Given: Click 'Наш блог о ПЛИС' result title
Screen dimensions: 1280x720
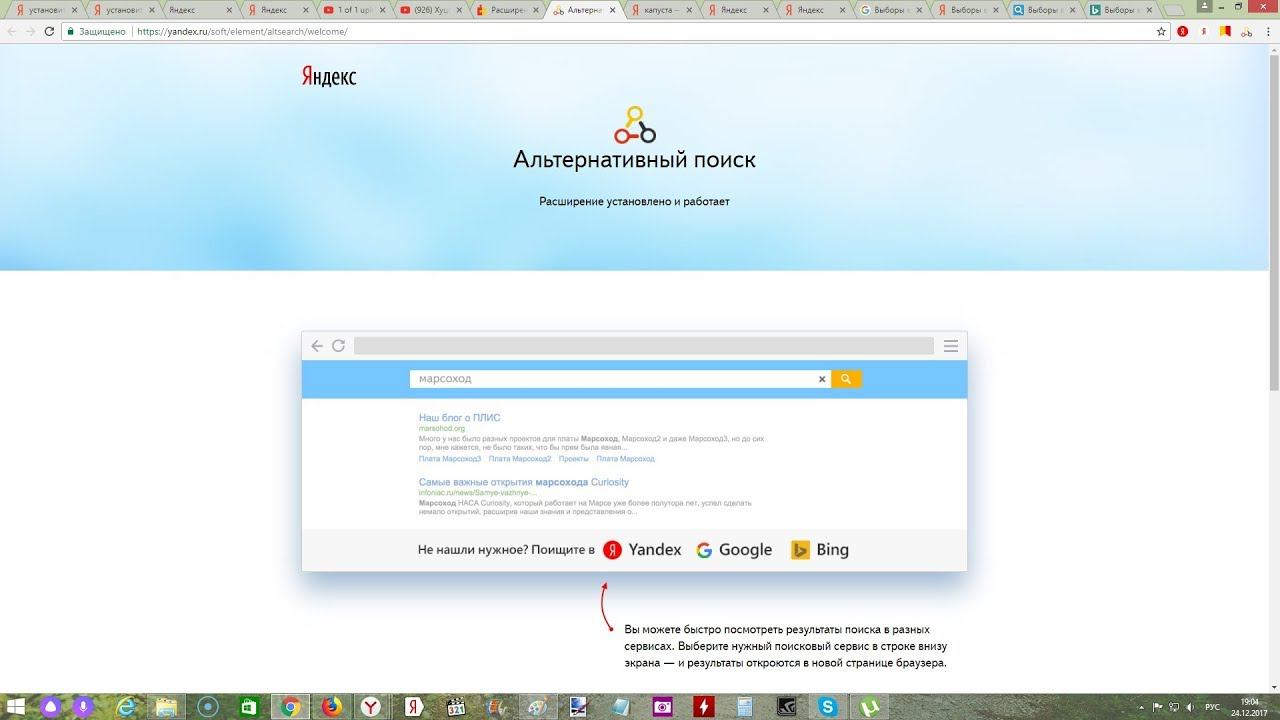Looking at the screenshot, I should click(x=460, y=417).
